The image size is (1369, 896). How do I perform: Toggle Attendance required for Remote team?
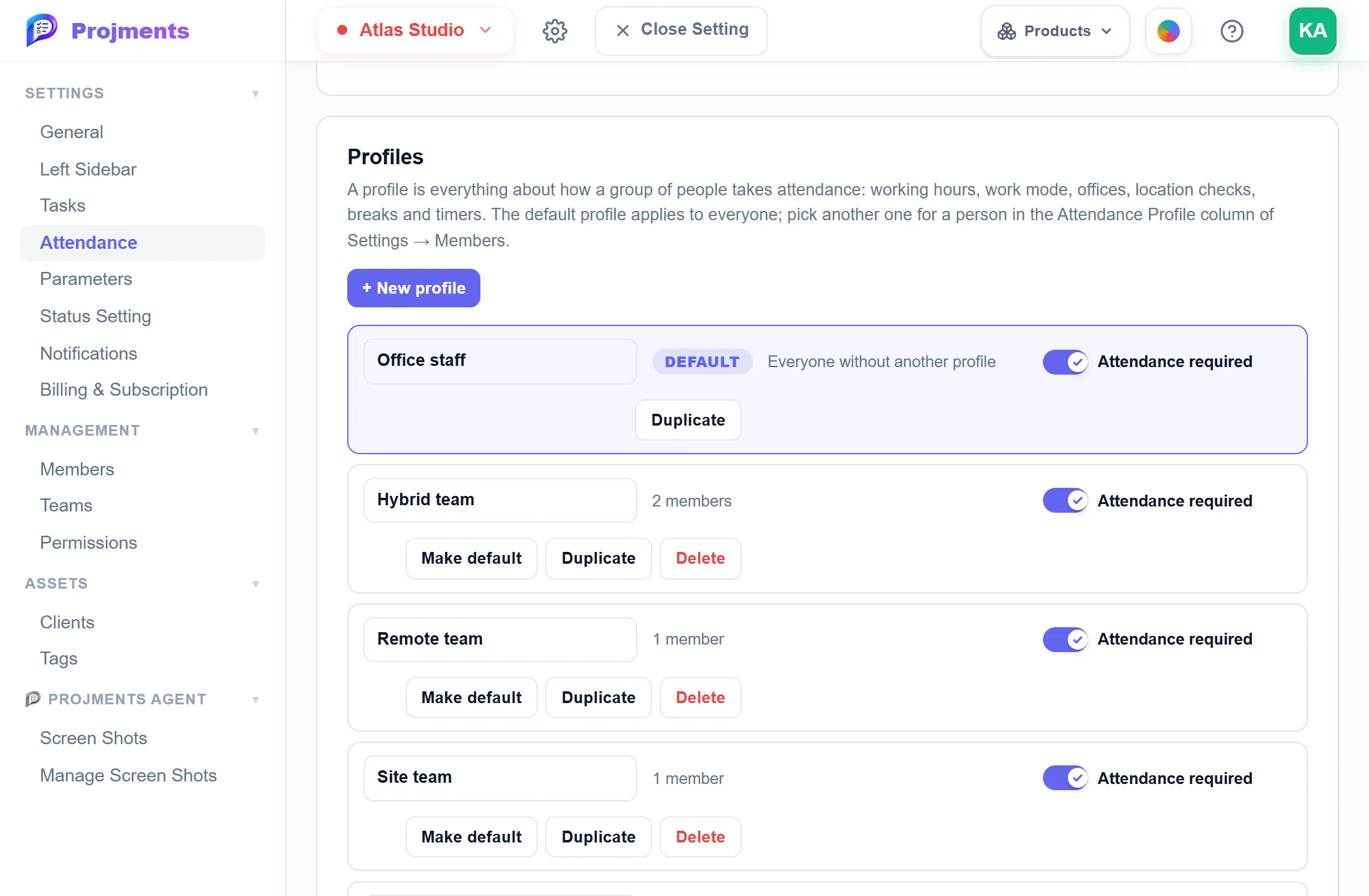point(1065,639)
